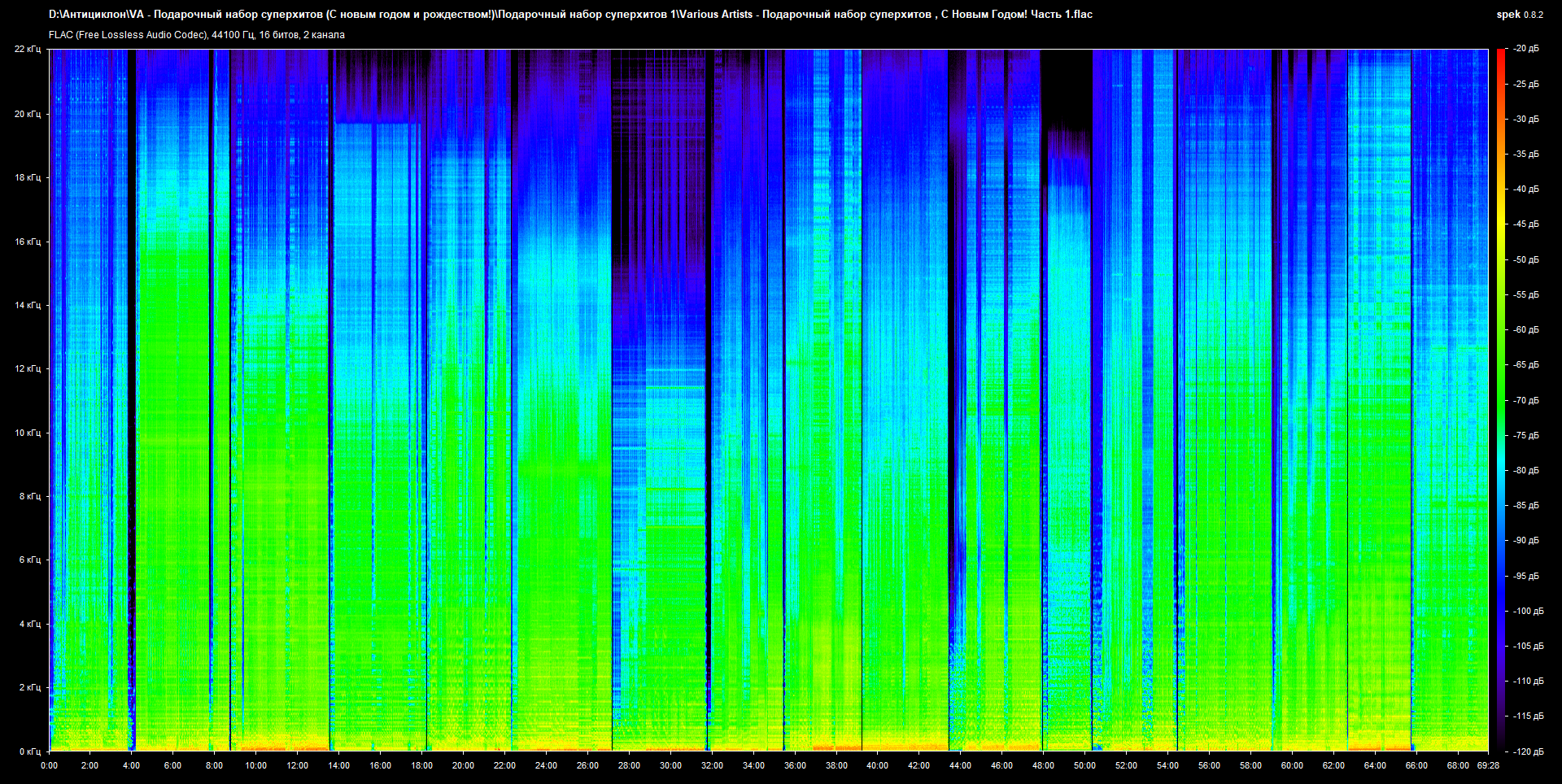This screenshot has width=1562, height=784.
Task: Select the 16 кГц frequency axis label
Action: click(x=27, y=242)
